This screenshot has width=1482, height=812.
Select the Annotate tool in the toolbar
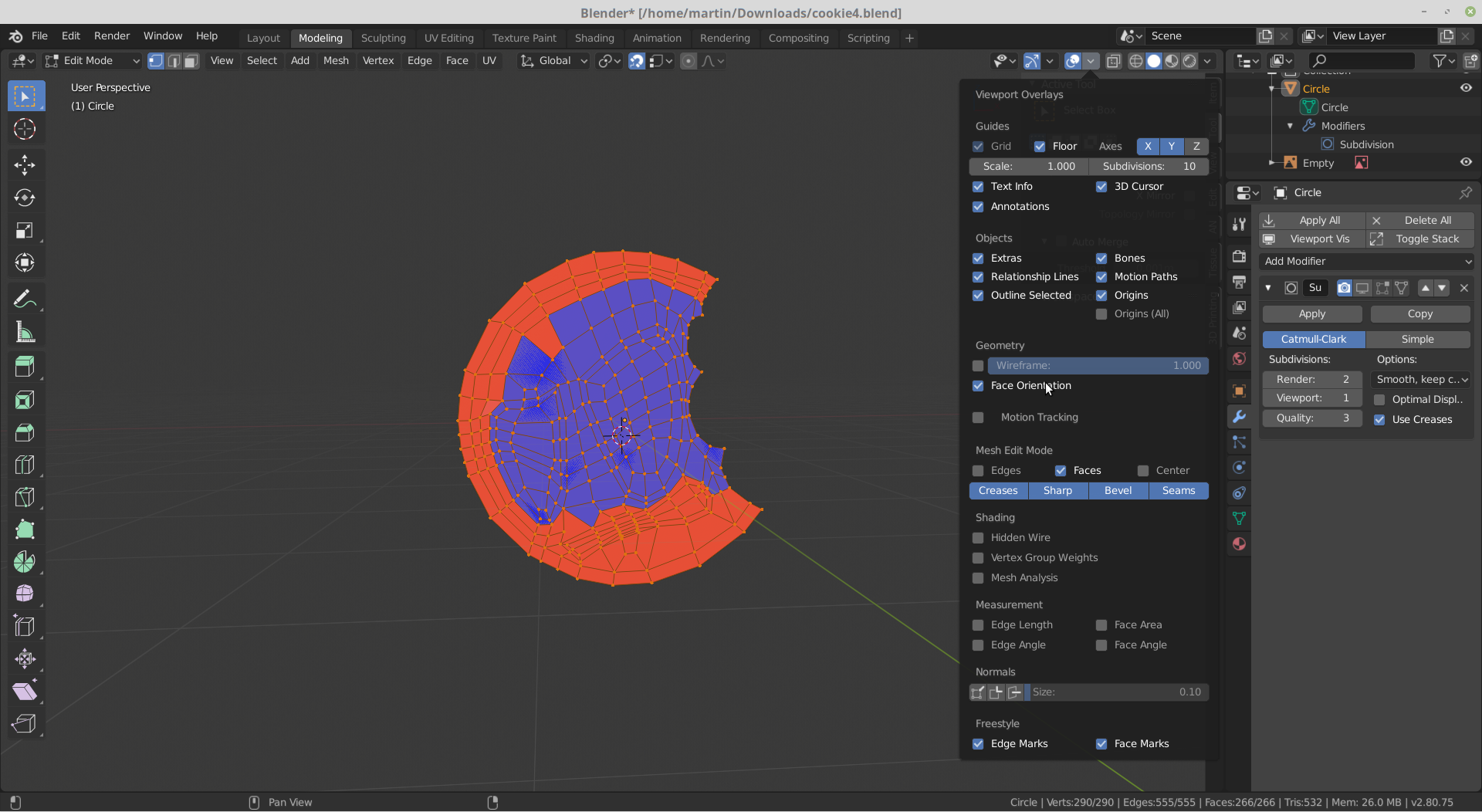coord(25,299)
